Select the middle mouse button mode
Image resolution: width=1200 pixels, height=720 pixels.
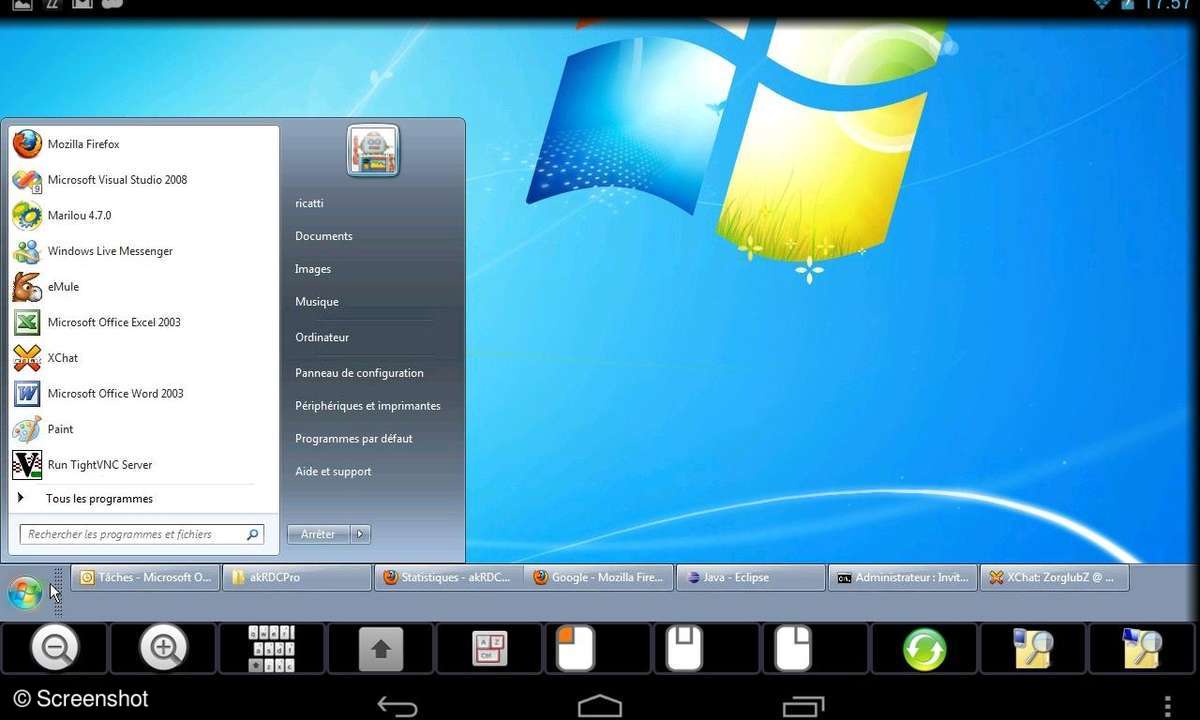[684, 649]
